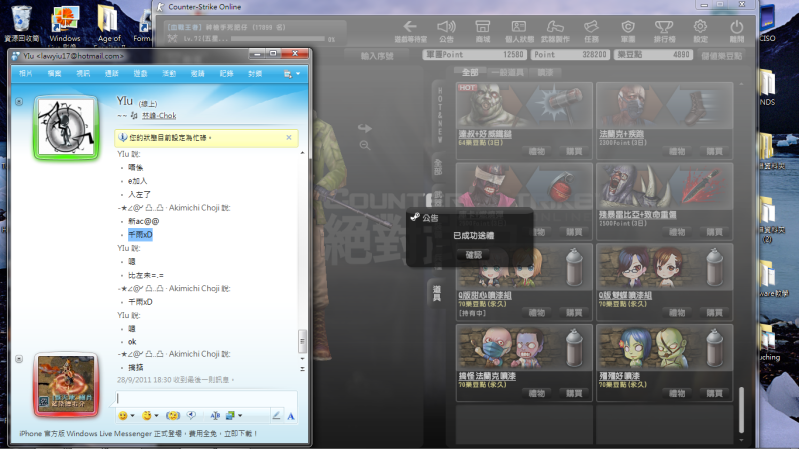Open 達叔+好感鐵鎚 item name link
Screen dimensions: 799x449
tap(485, 134)
